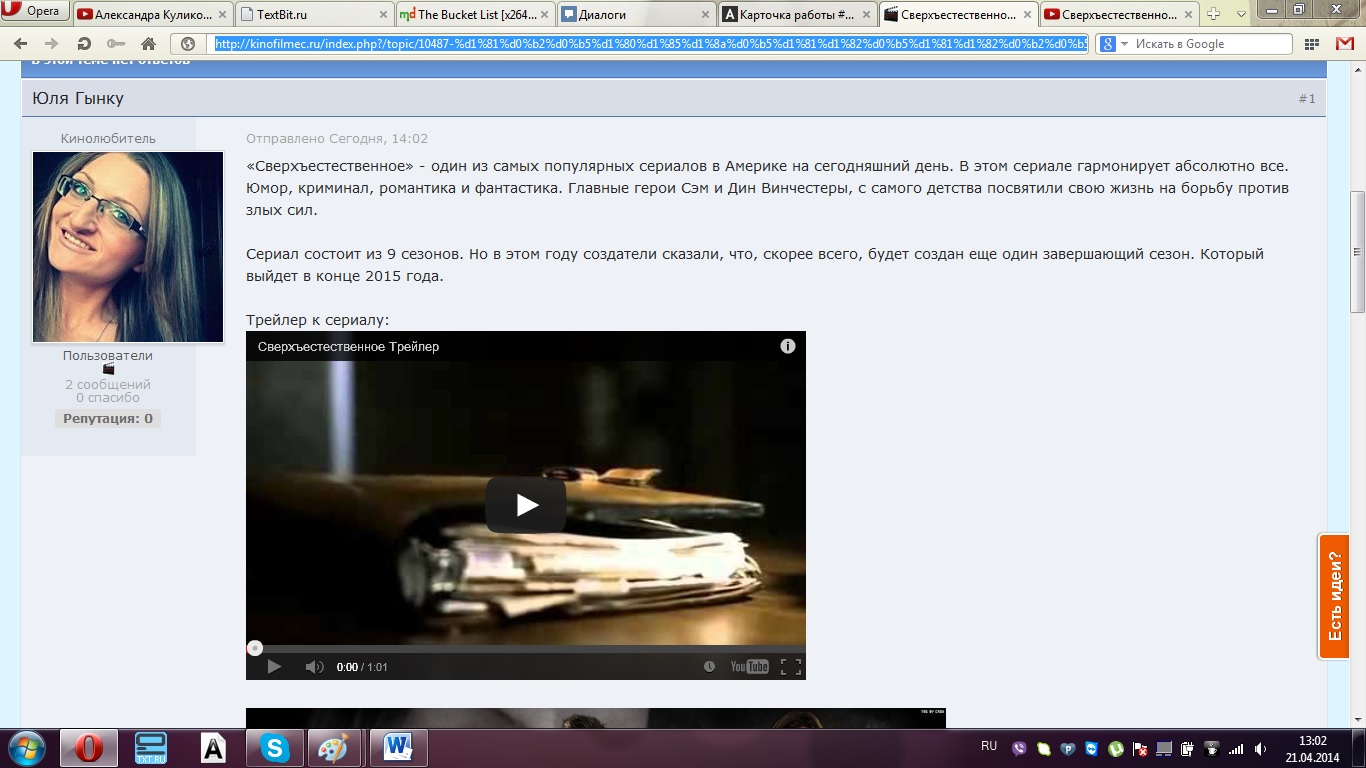Open the Gmail notifier extension icon

point(1345,44)
